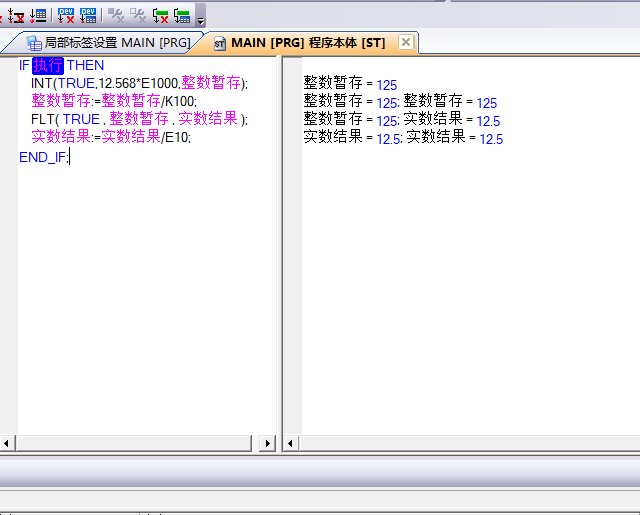
Task: Click the blue list with arrow toolbar icon
Action: coord(38,14)
